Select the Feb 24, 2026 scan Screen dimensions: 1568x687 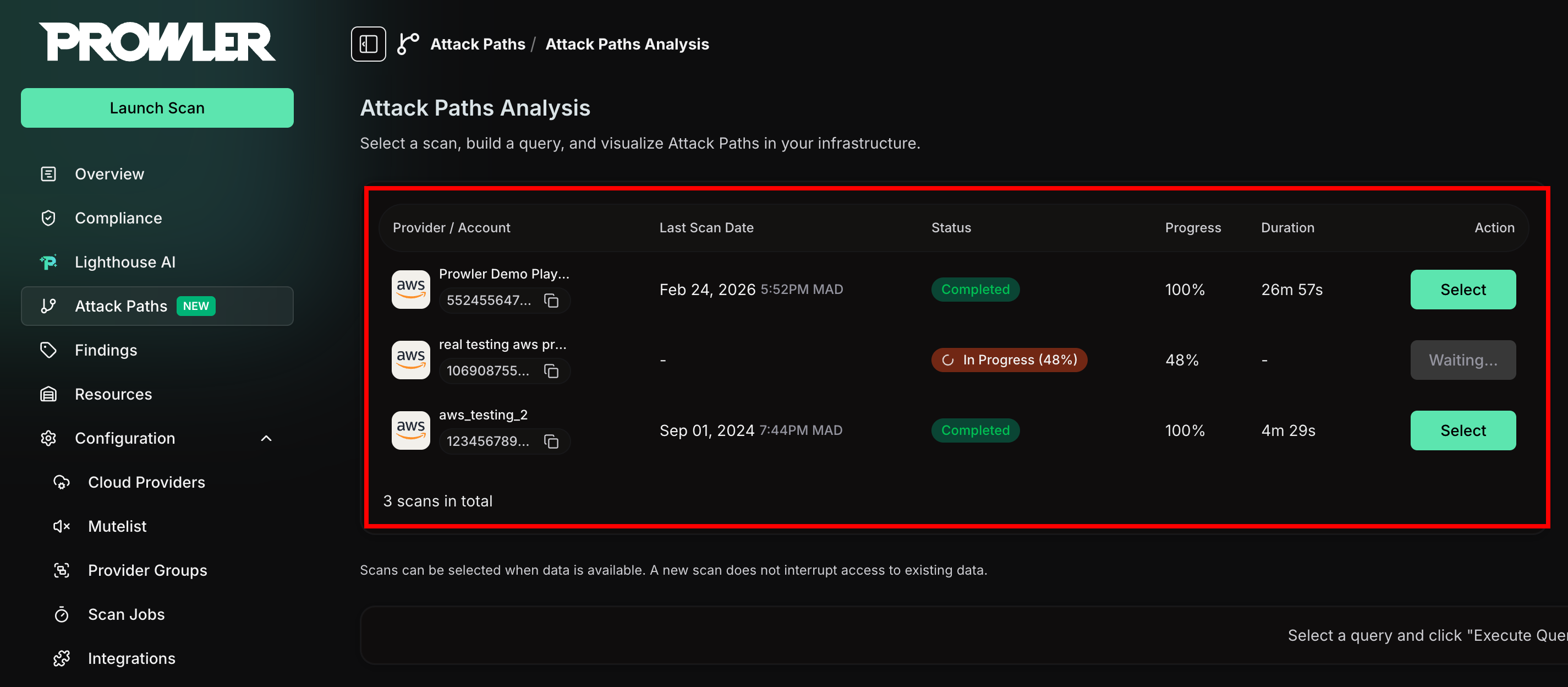1463,290
